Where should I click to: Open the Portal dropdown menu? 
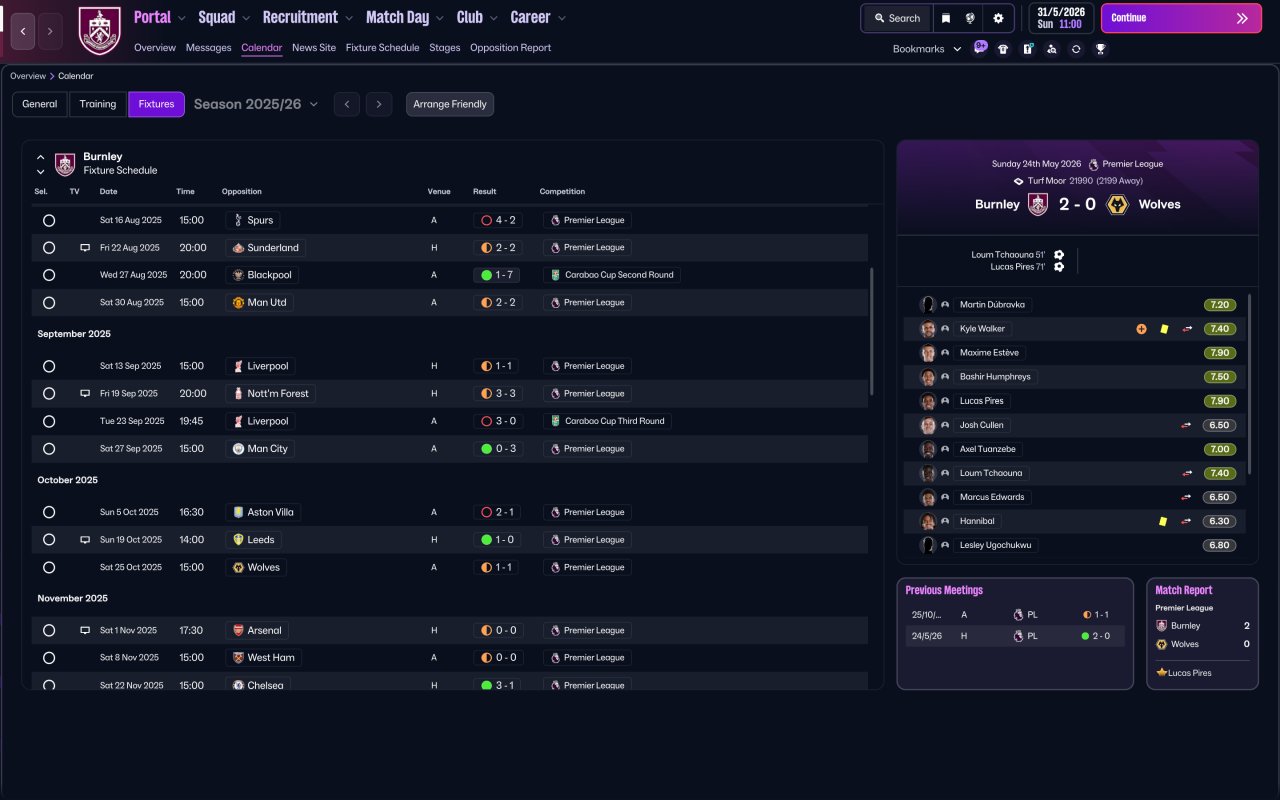click(160, 17)
